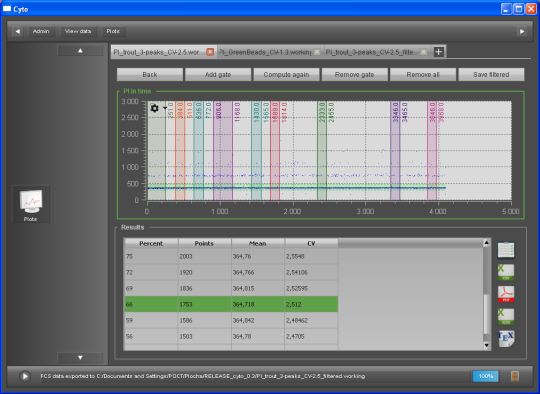This screenshot has width=540, height=394.
Task: Click the play button in status bar
Action: pos(25,376)
